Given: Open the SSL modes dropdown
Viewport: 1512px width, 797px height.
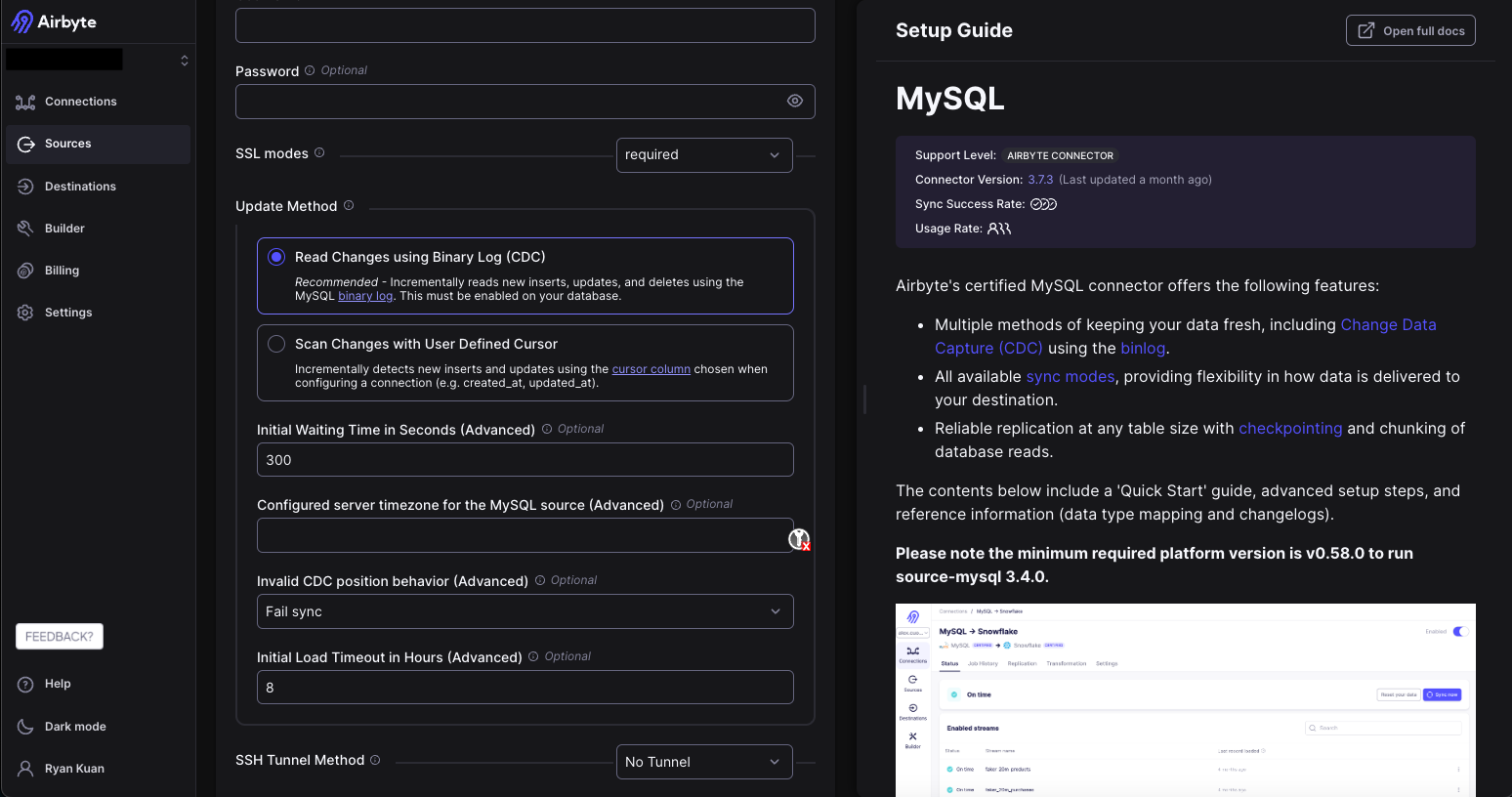Looking at the screenshot, I should [x=704, y=154].
